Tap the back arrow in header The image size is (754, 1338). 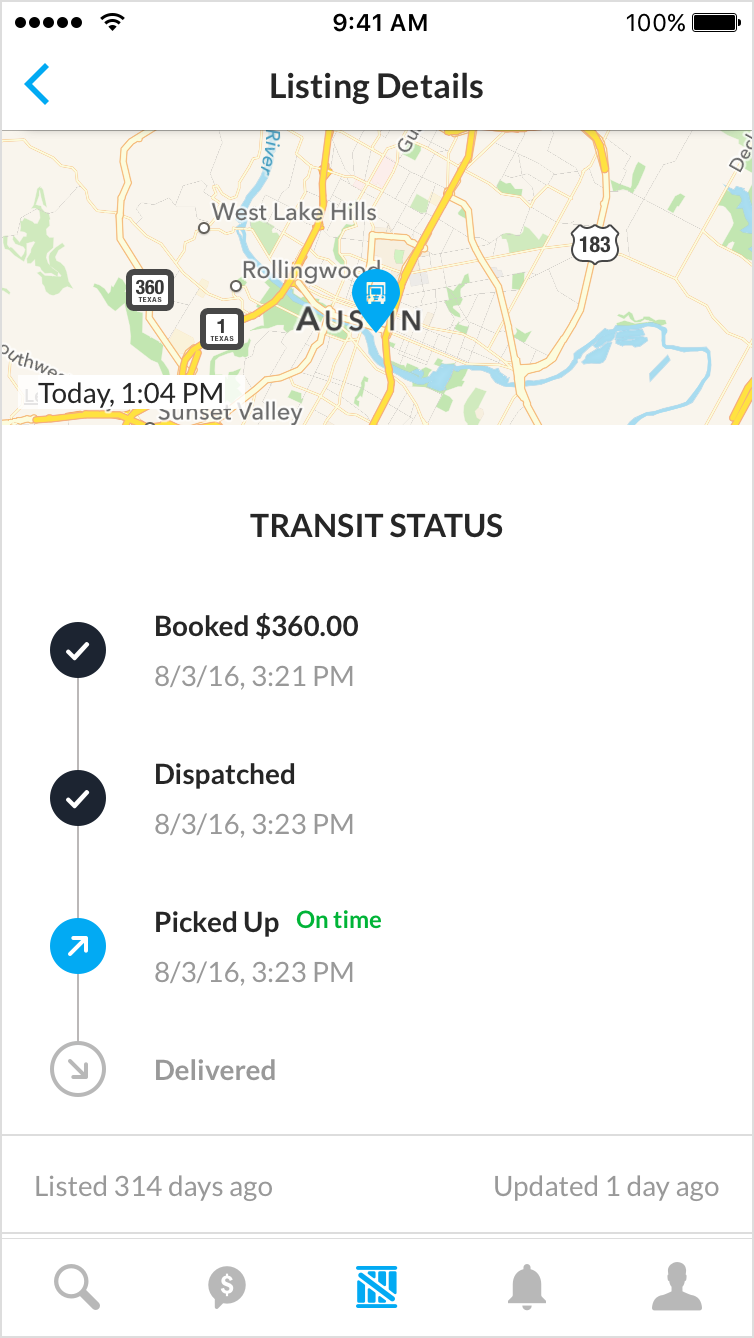[x=37, y=85]
